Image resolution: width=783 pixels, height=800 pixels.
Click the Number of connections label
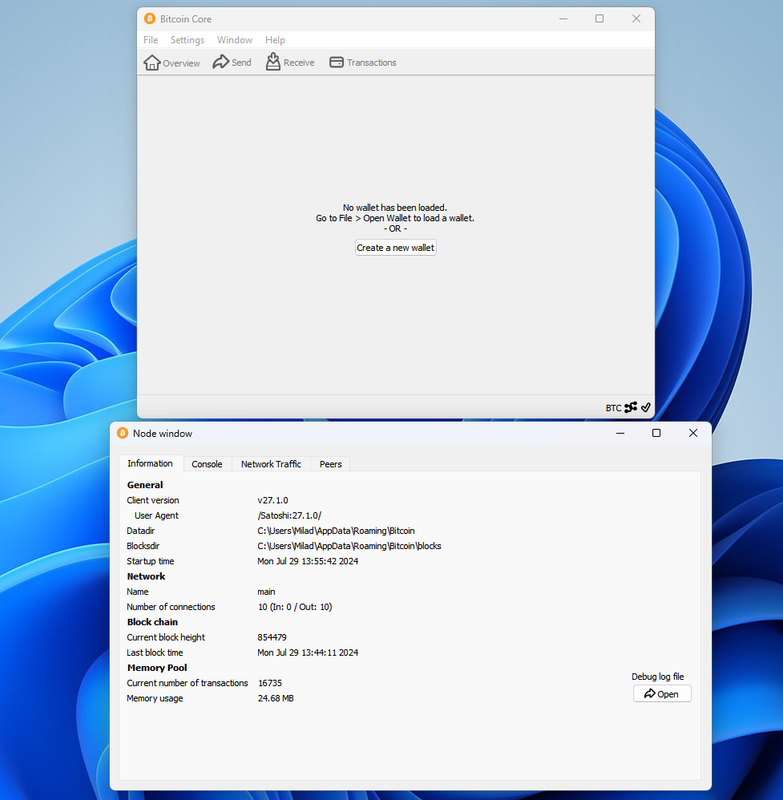pyautogui.click(x=171, y=607)
